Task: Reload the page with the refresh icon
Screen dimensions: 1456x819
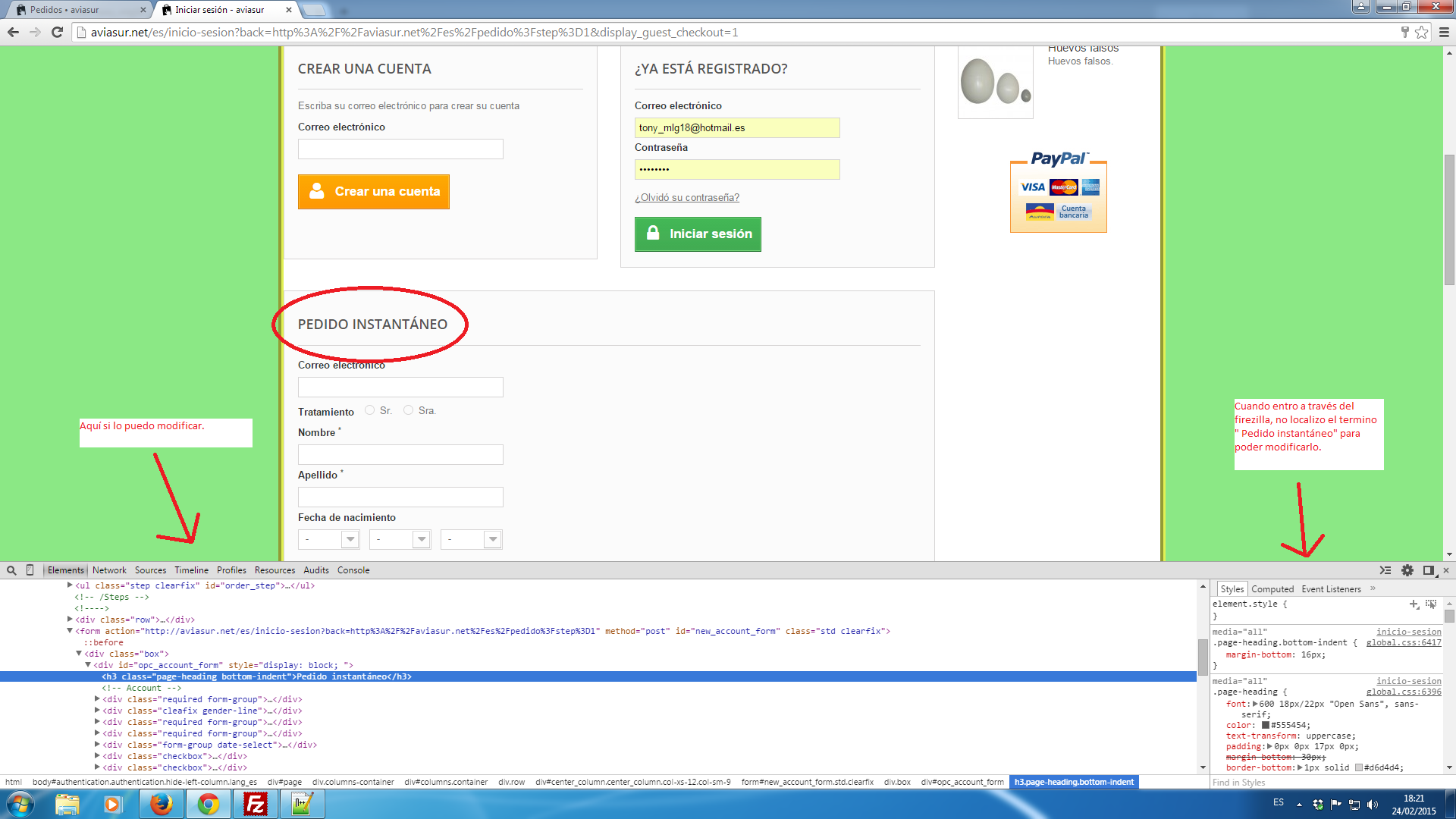Action: pyautogui.click(x=57, y=32)
